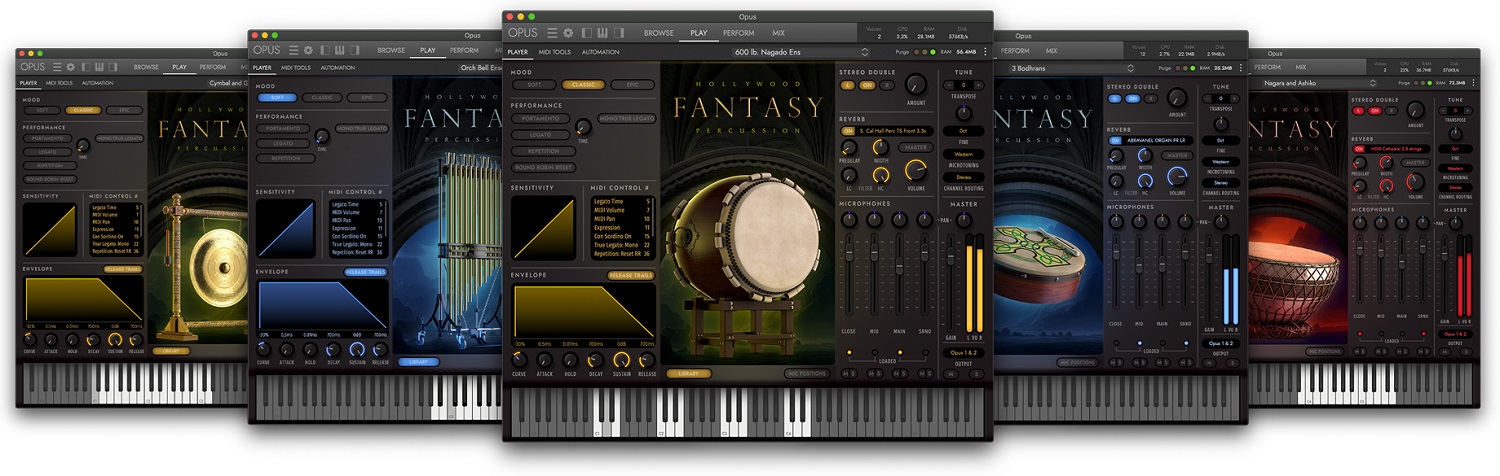Adjust envelope Curve knob in center window
1500x476 pixels.
(519, 359)
